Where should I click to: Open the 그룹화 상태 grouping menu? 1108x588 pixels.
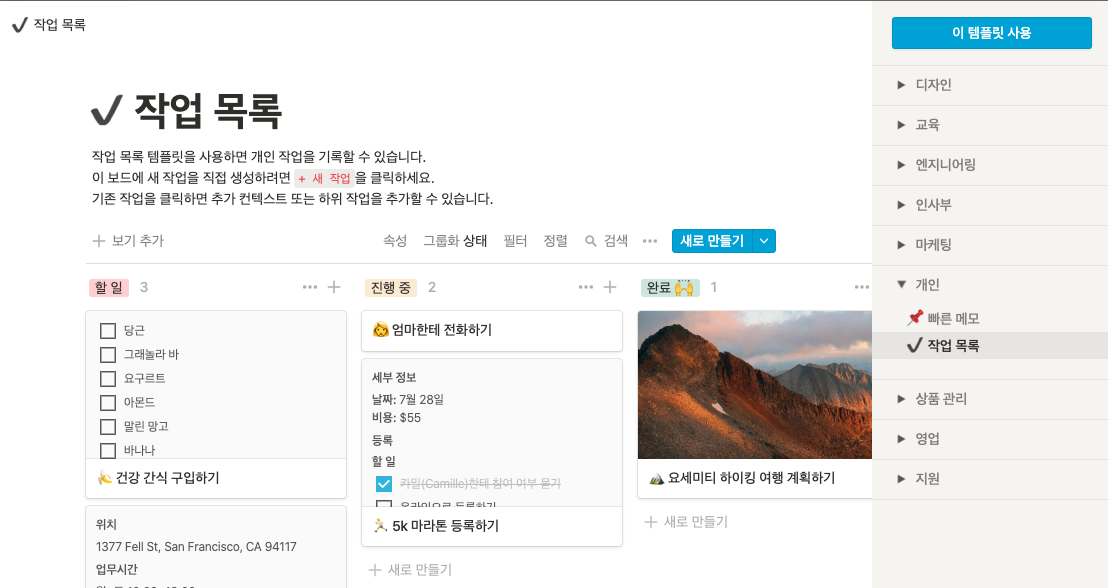(455, 241)
